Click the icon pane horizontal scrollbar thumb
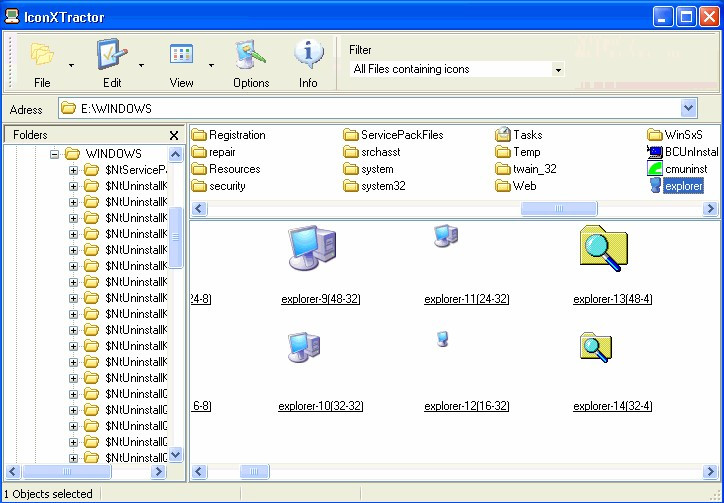Image resolution: width=724 pixels, height=503 pixels. coord(253,472)
